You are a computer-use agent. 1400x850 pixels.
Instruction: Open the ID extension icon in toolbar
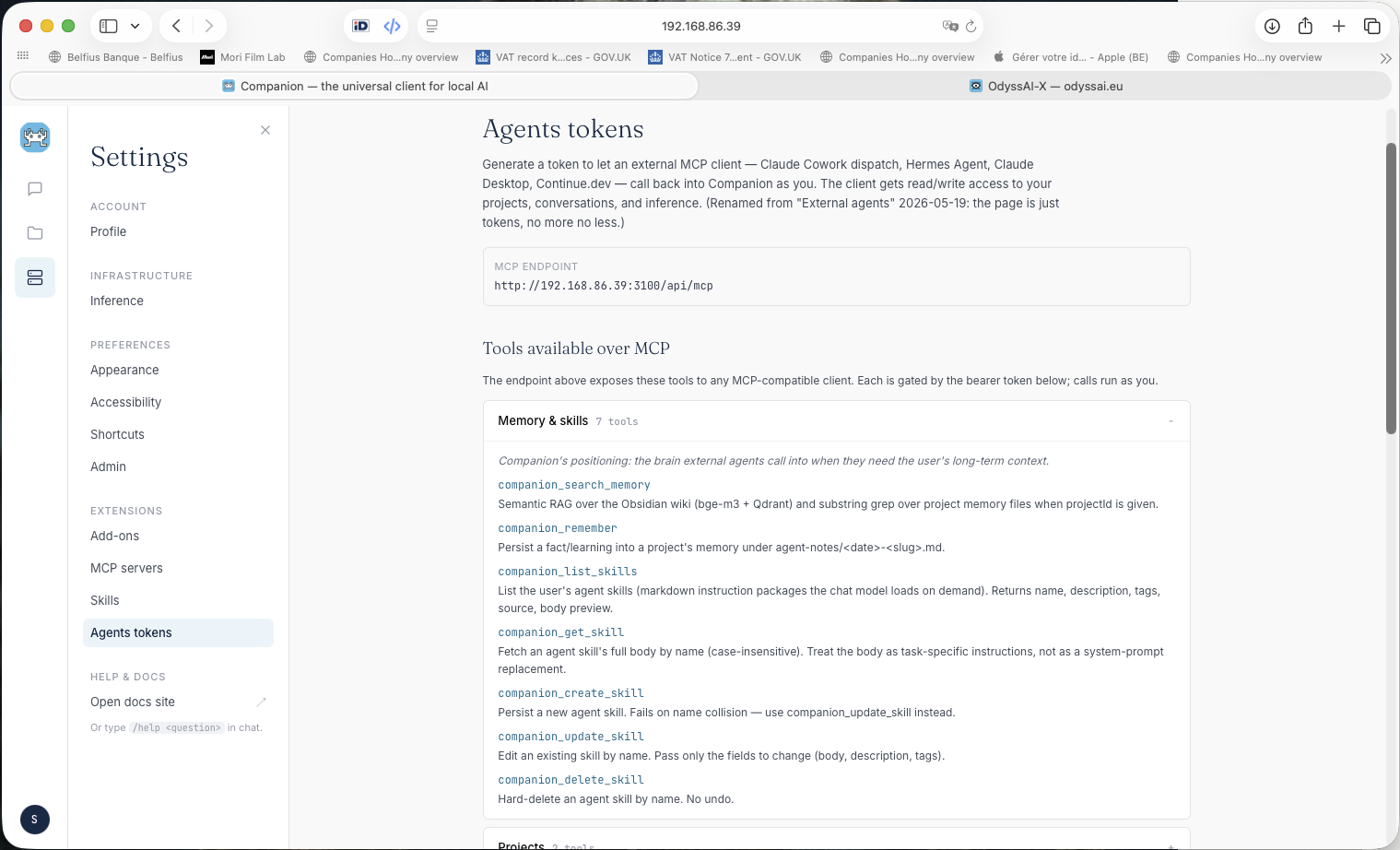click(x=361, y=26)
